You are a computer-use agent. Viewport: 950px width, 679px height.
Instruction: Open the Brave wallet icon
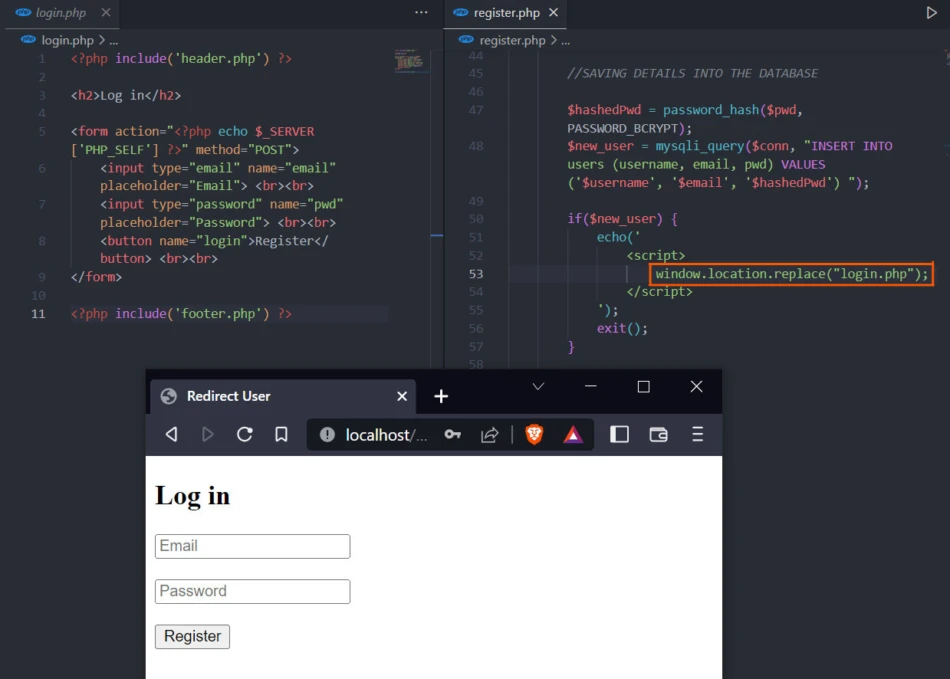click(658, 434)
